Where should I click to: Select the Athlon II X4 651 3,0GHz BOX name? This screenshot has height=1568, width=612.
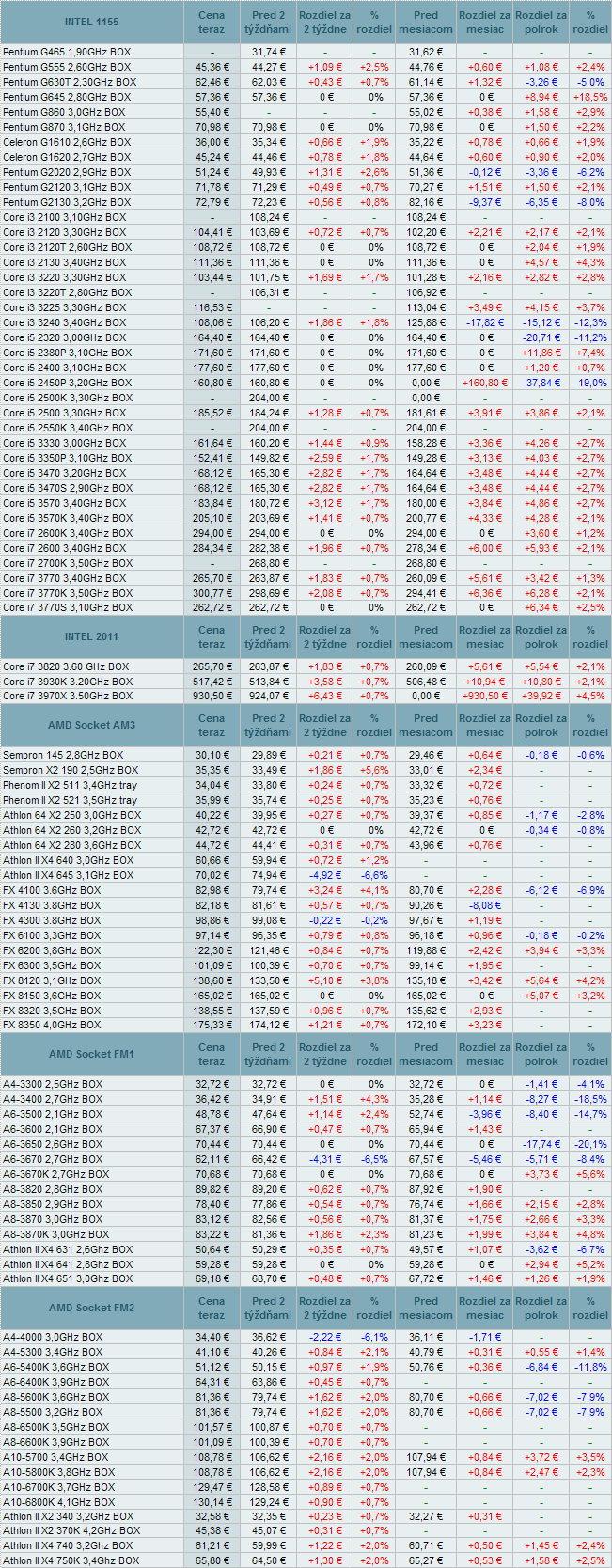68,1279
